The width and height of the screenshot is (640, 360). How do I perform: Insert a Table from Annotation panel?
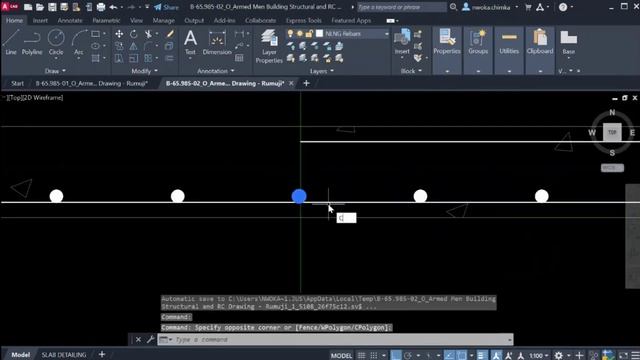pos(240,58)
